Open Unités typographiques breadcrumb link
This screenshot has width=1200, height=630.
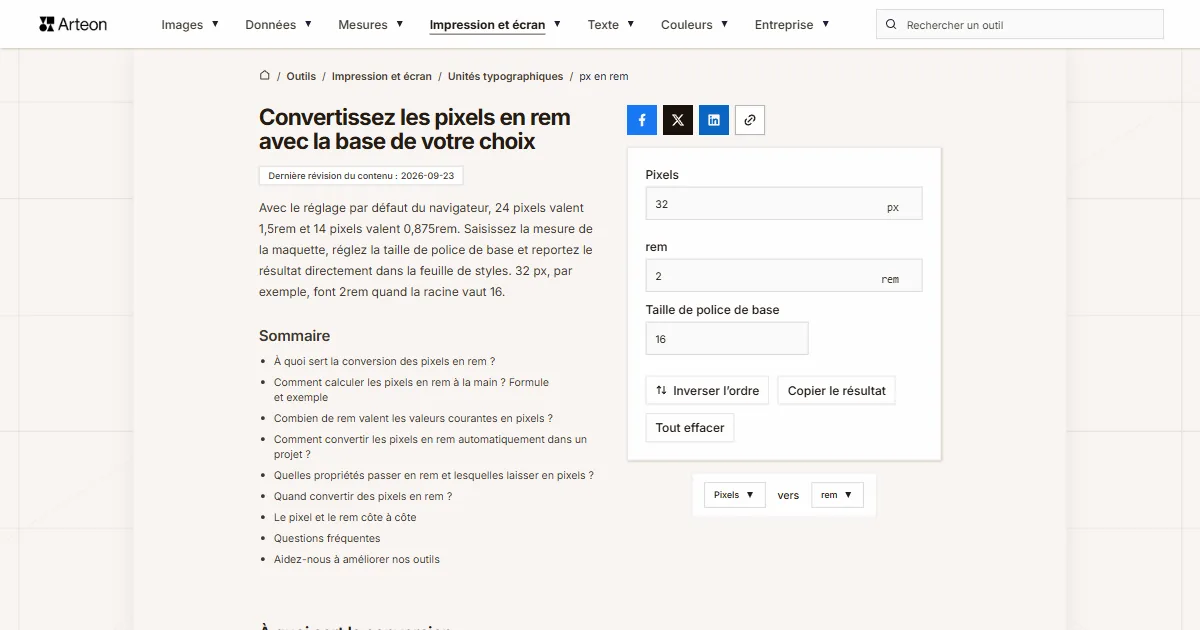pos(506,76)
